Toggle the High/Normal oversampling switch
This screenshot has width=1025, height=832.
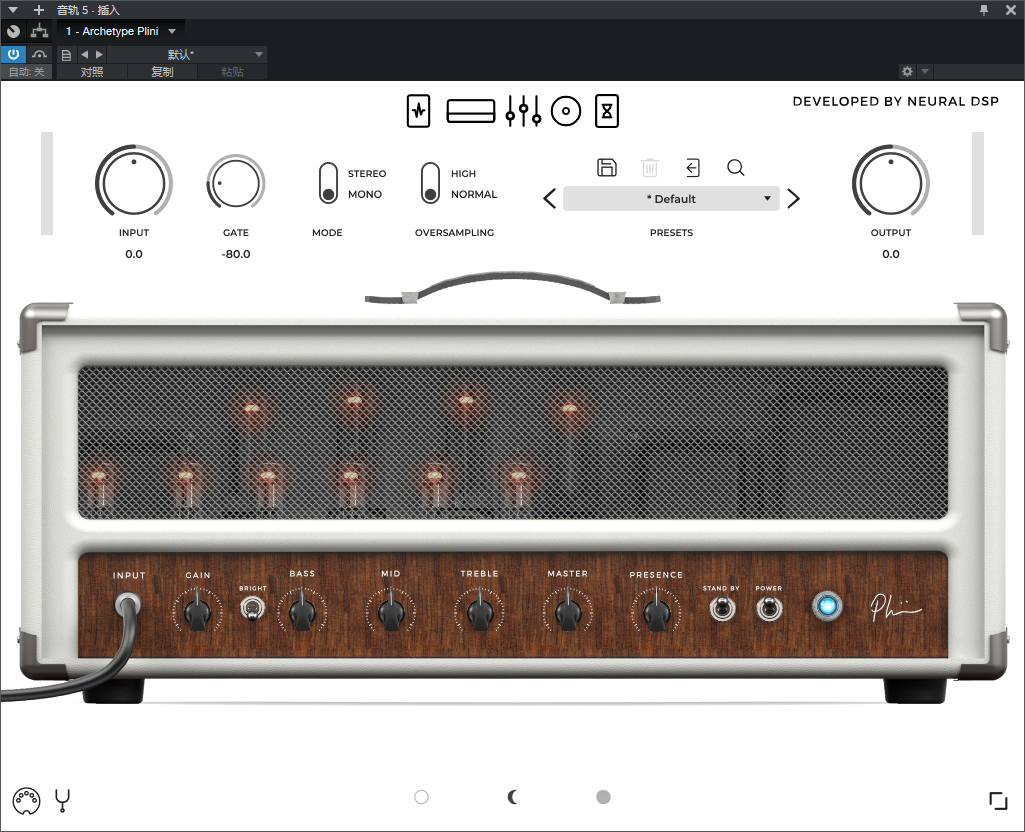click(x=430, y=183)
